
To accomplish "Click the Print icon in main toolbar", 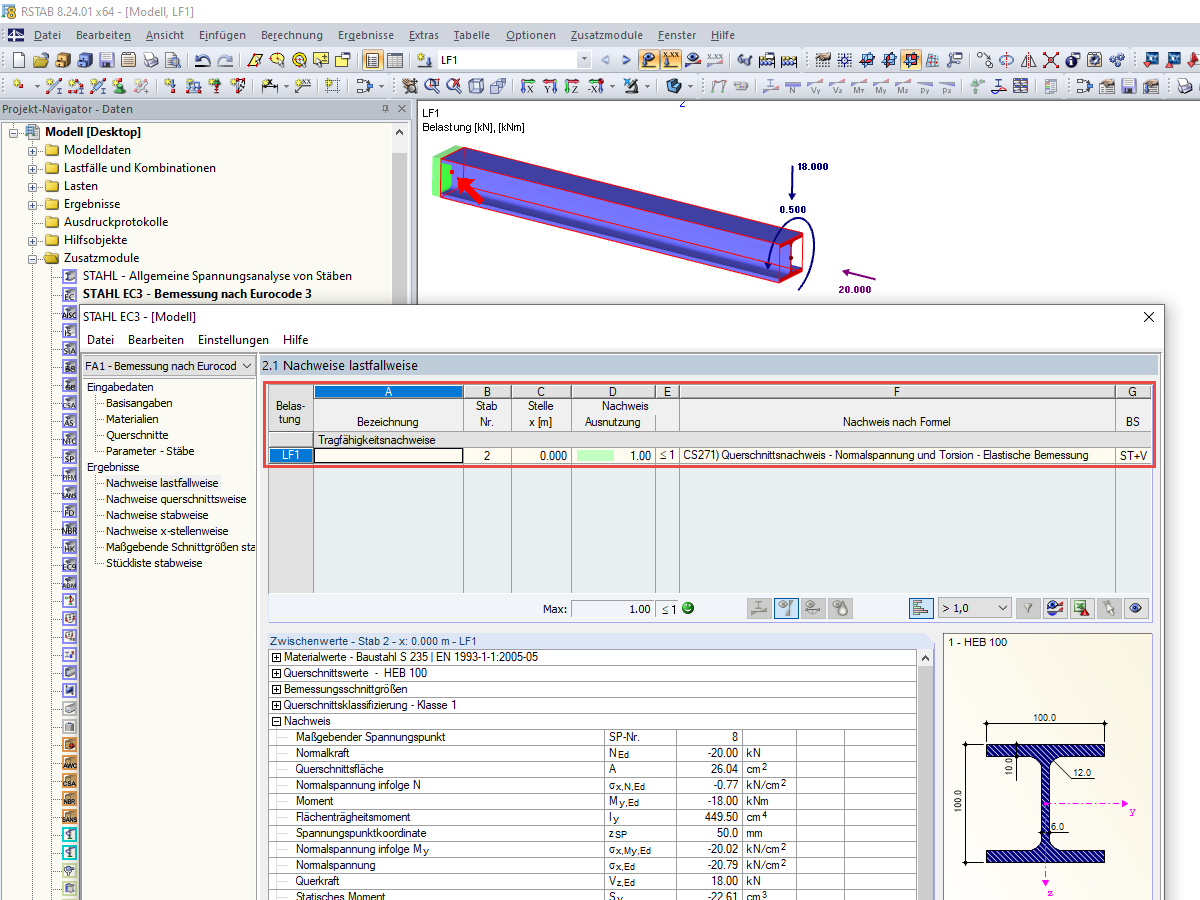I will click(150, 60).
